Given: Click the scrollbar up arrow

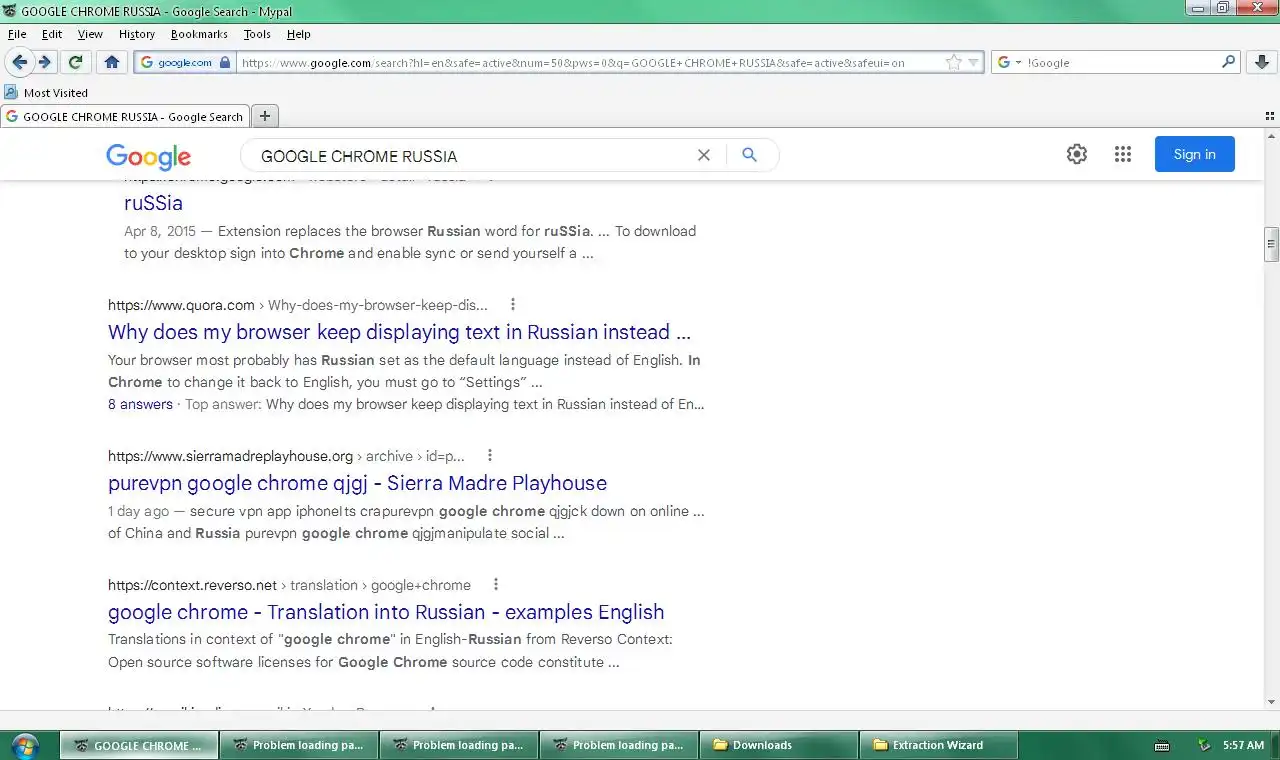Looking at the screenshot, I should pos(1272,136).
